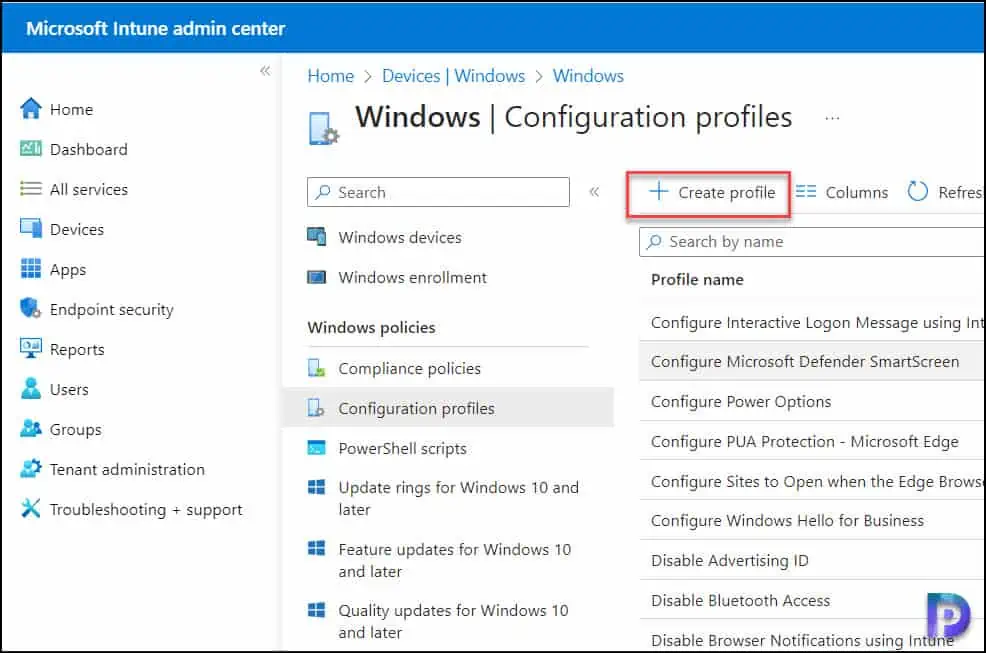
Task: Open the PowerShell scripts icon
Action: pos(316,448)
